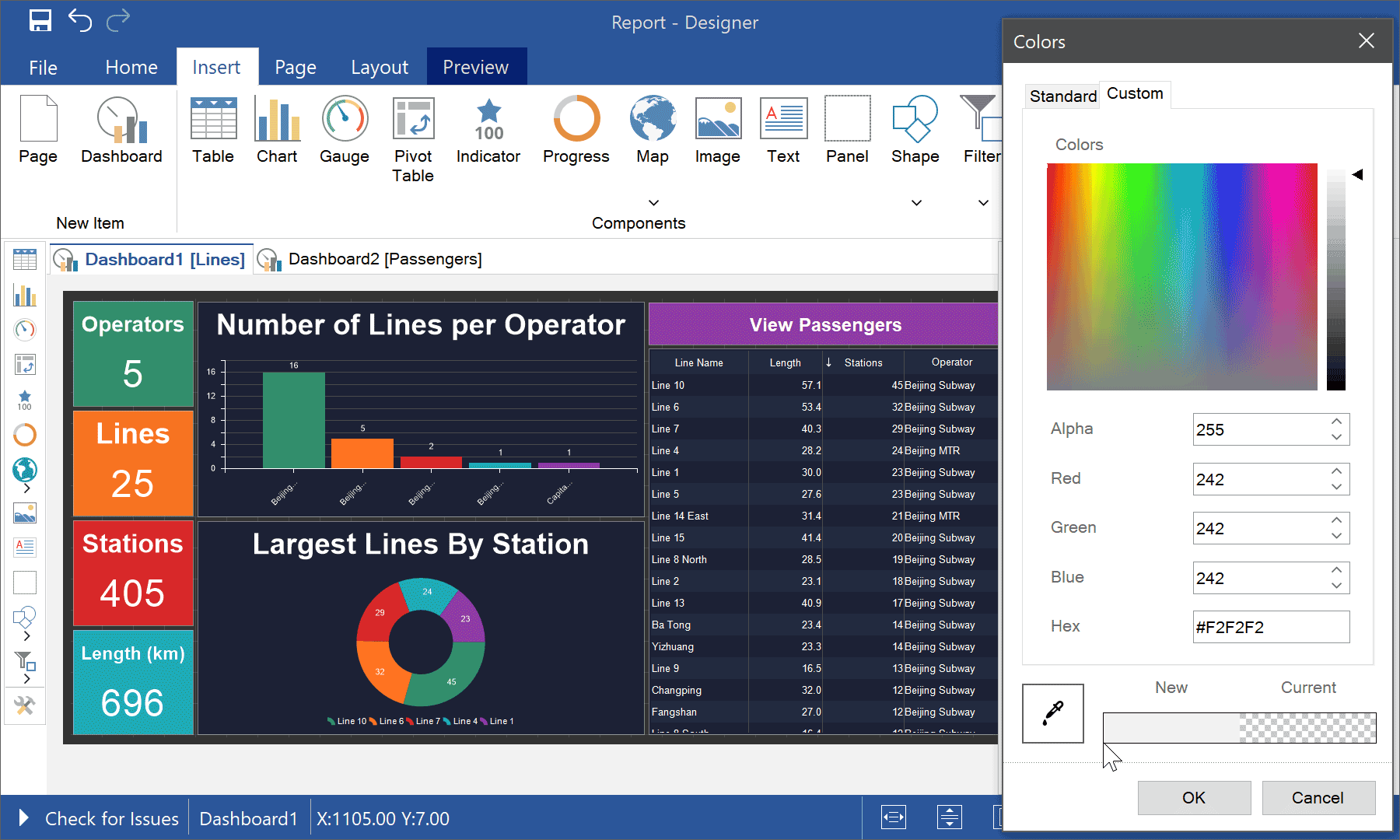Click the Hex color input field
The image size is (1400, 840).
coord(1271,627)
